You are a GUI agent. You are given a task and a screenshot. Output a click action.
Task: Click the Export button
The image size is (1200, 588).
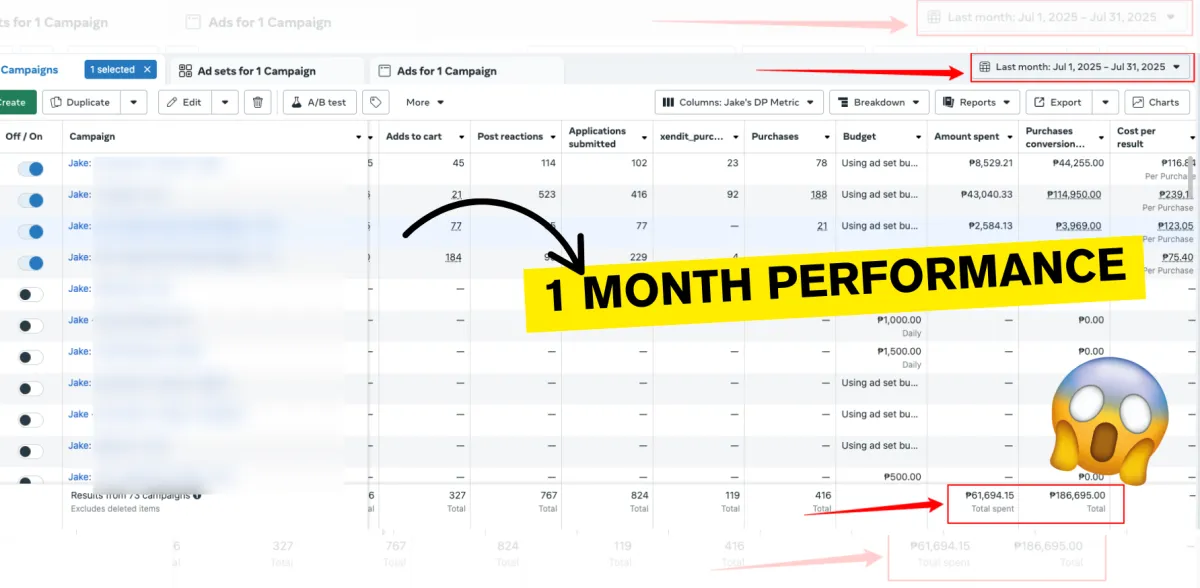pyautogui.click(x=1059, y=102)
